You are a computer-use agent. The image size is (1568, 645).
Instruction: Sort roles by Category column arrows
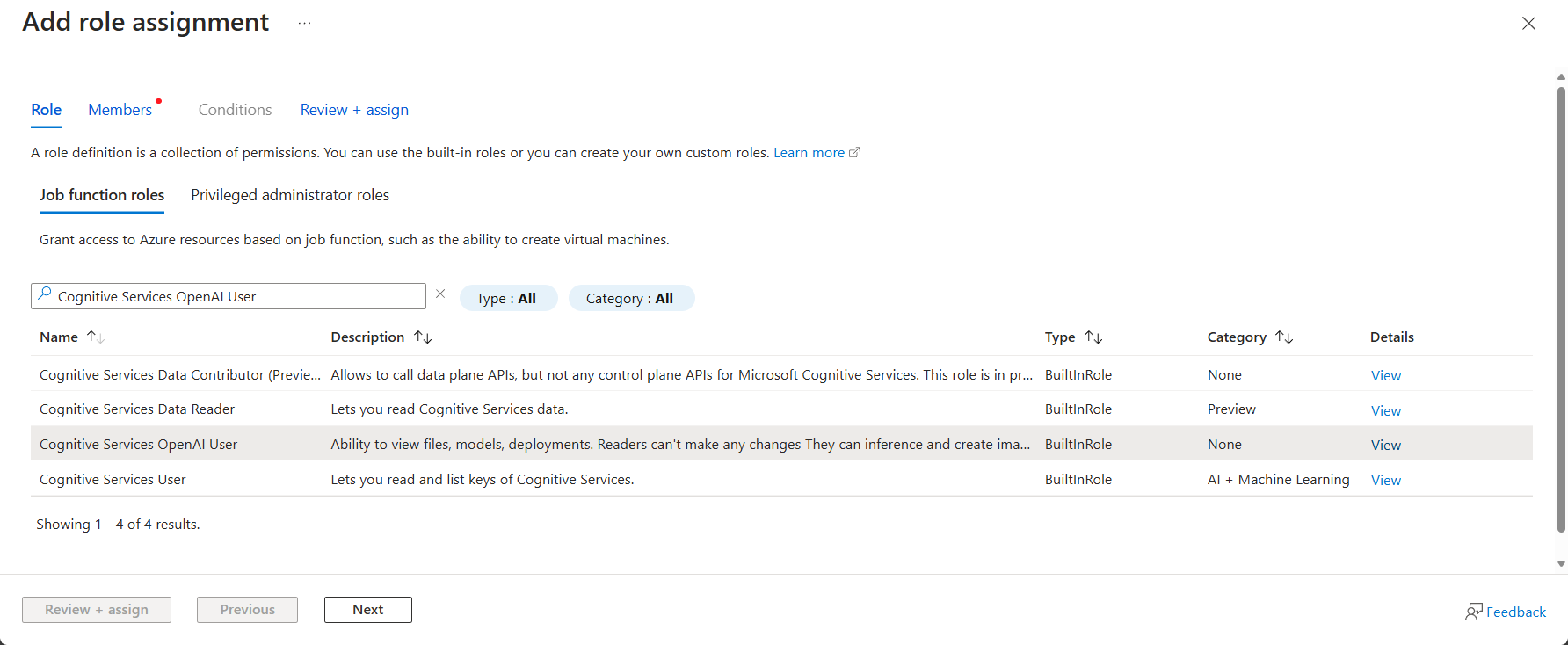(x=1284, y=337)
